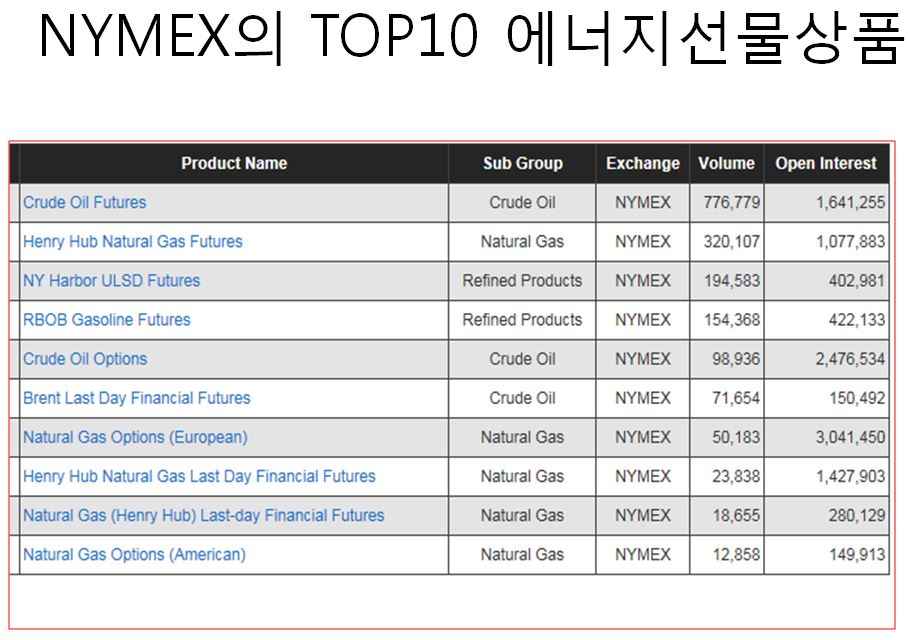Click the Exchange column header
Image resolution: width=908 pixels, height=640 pixels.
click(643, 163)
